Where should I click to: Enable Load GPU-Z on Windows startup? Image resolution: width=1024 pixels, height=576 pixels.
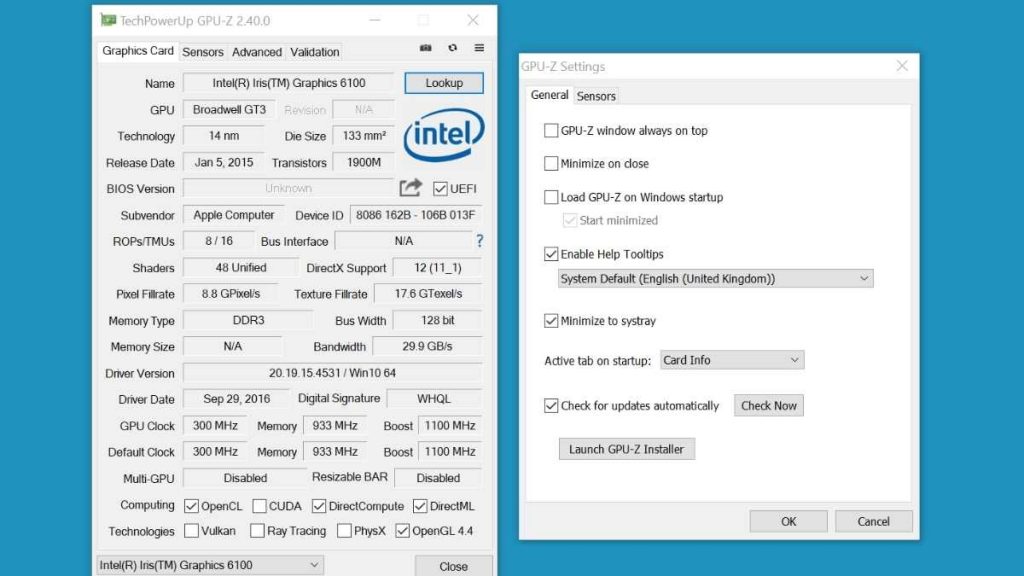(551, 197)
